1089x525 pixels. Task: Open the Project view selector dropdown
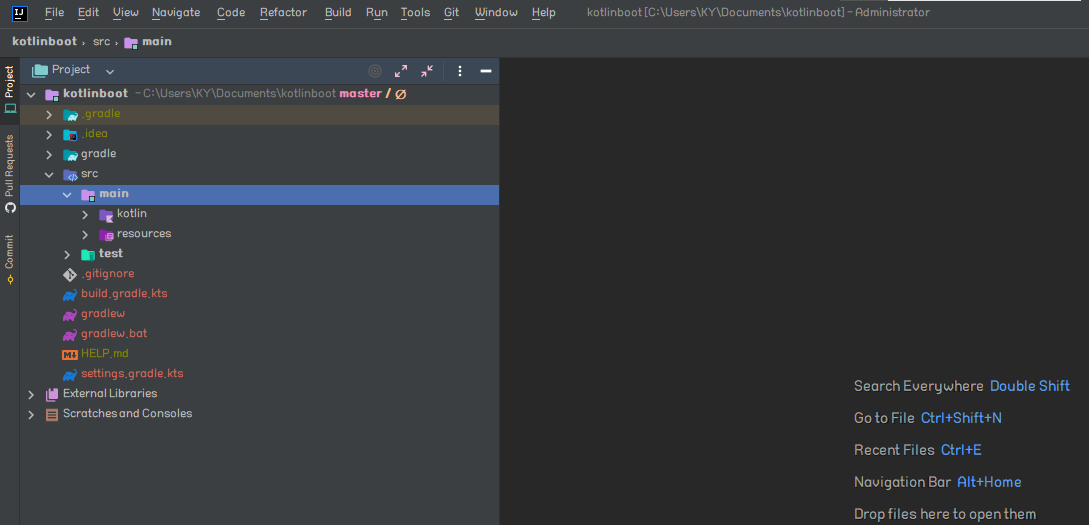[x=110, y=71]
